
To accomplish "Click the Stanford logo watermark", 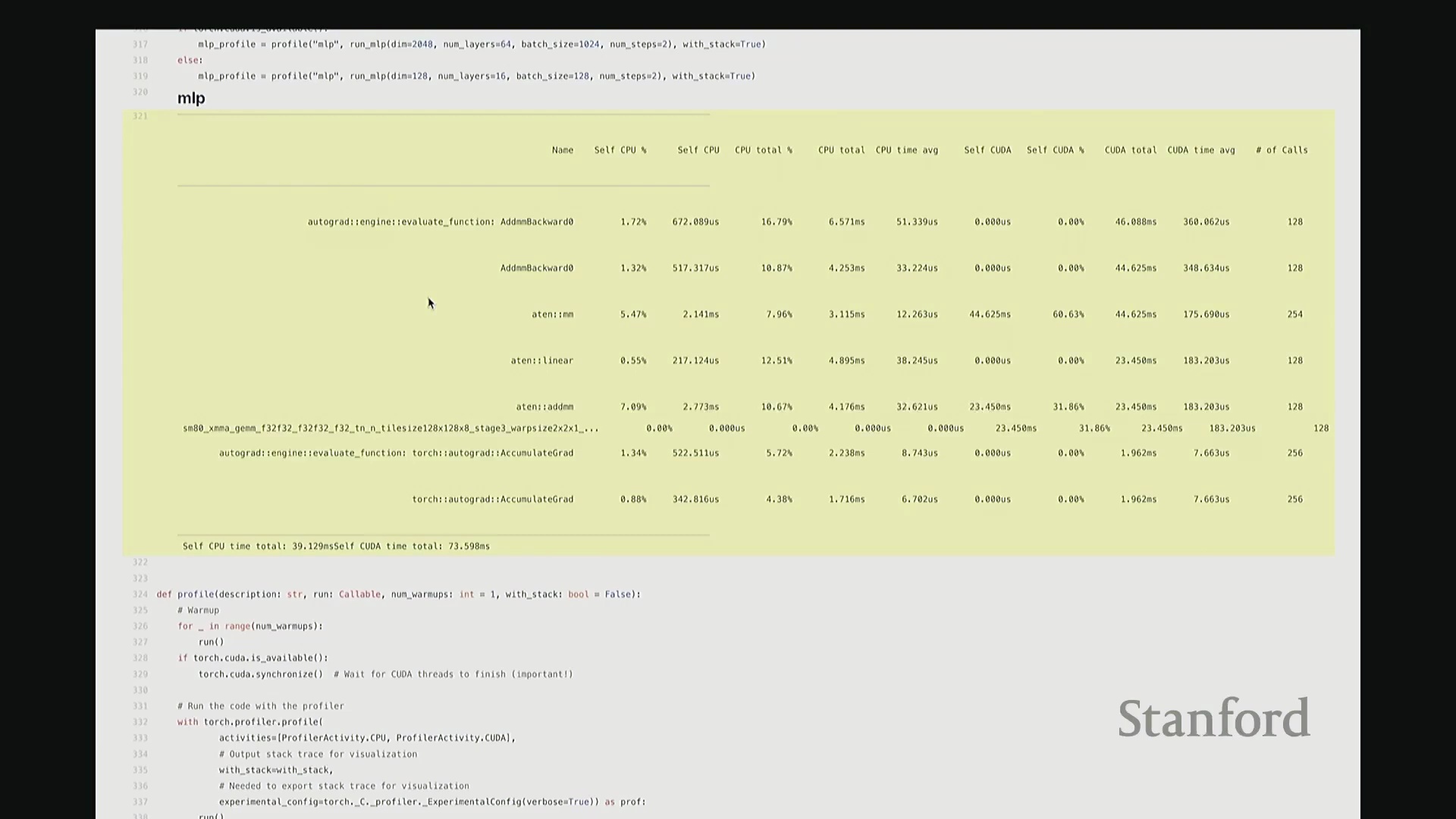I will (1213, 718).
